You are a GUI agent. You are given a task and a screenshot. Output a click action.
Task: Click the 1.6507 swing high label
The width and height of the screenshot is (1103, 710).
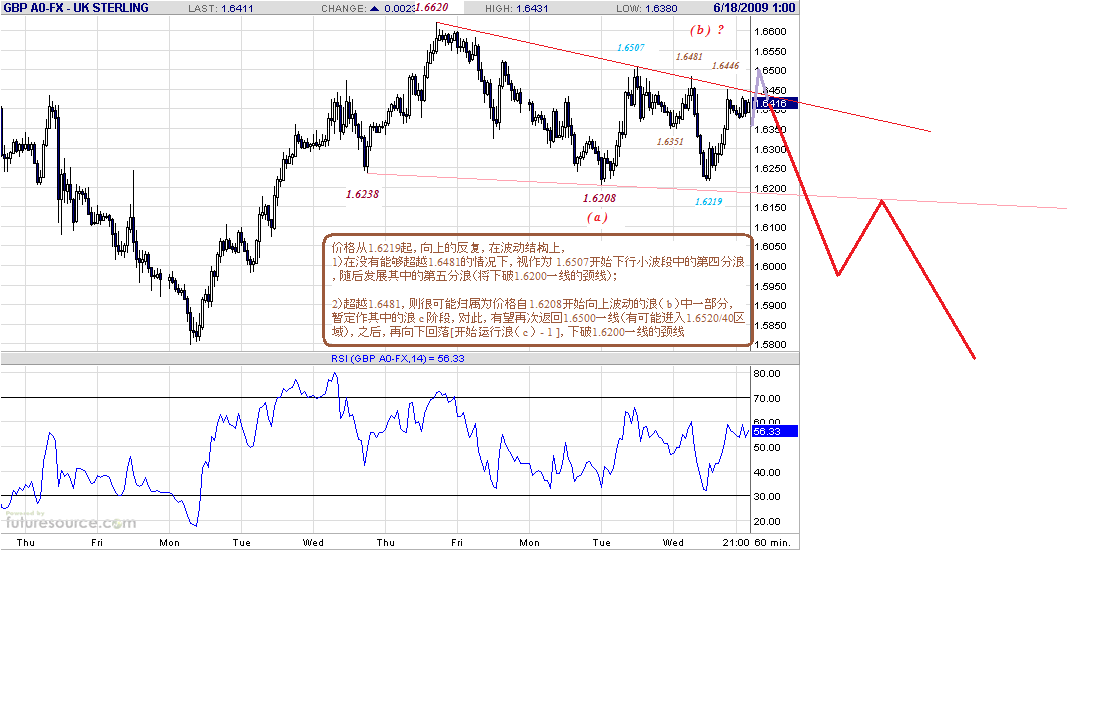630,48
